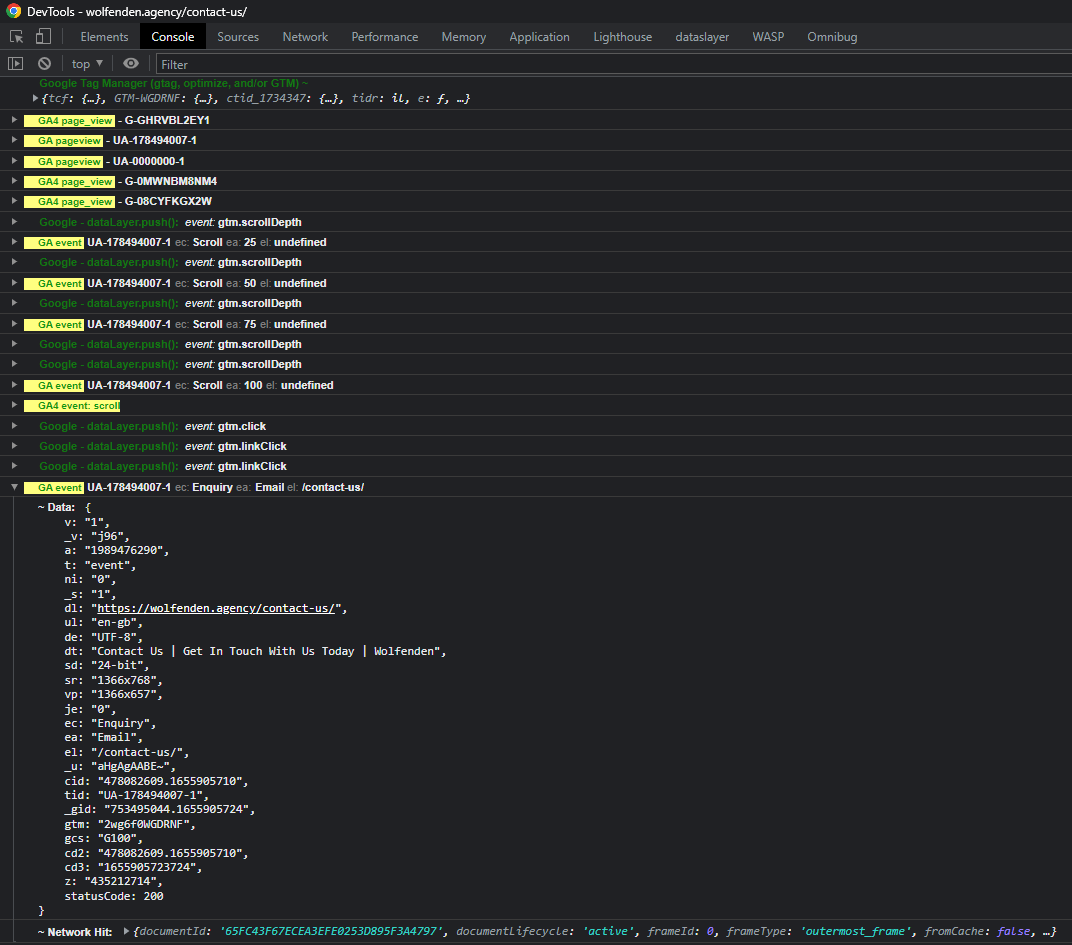1072x945 pixels.
Task: Select the WASP tab
Action: (768, 37)
